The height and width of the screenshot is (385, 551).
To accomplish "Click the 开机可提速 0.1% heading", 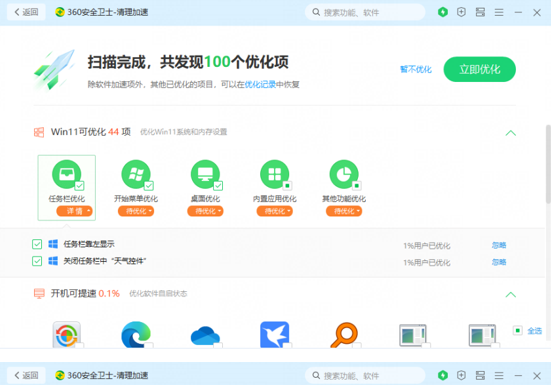I will tap(85, 293).
